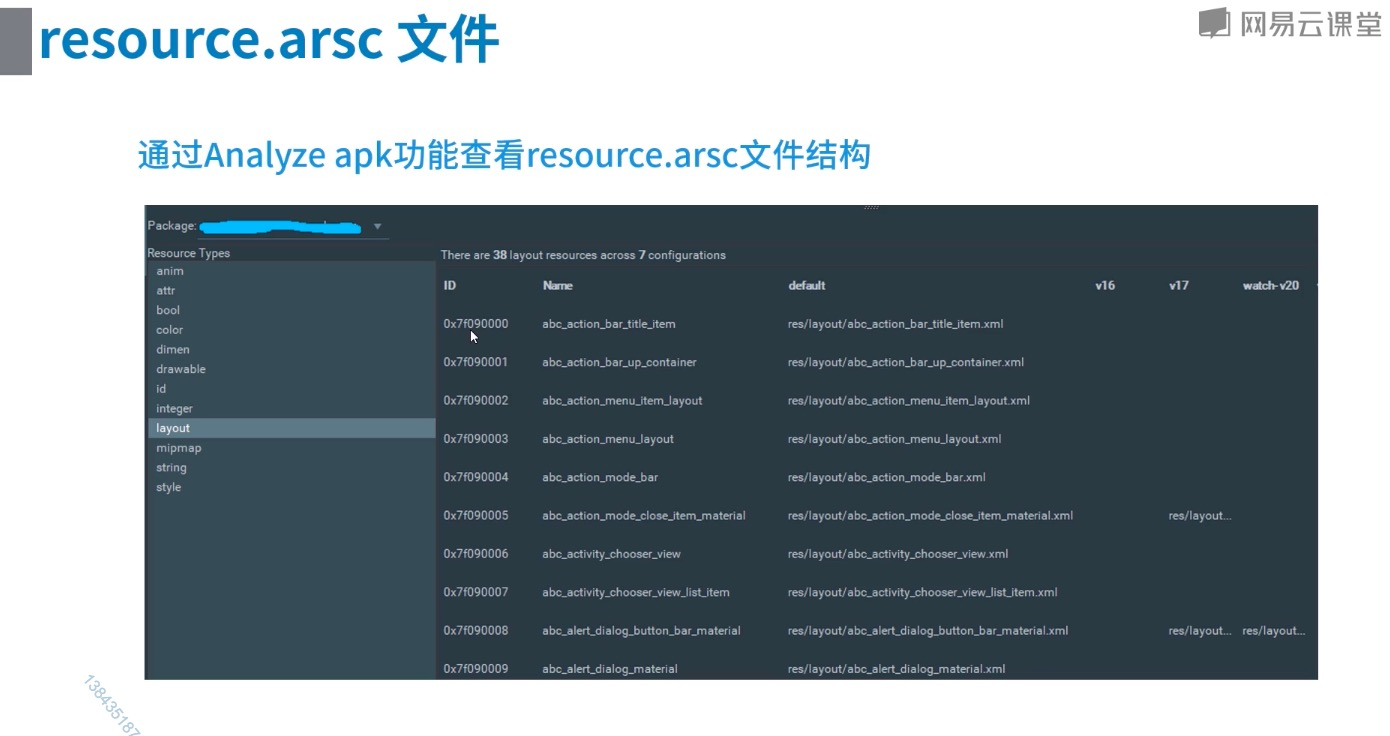Select the mipmap resource type
Image resolution: width=1390 pixels, height=736 pixels.
pos(176,447)
